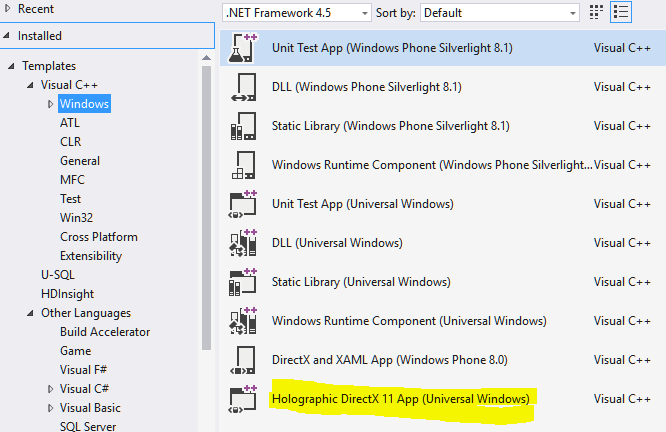Select the CLR template category

(71, 142)
